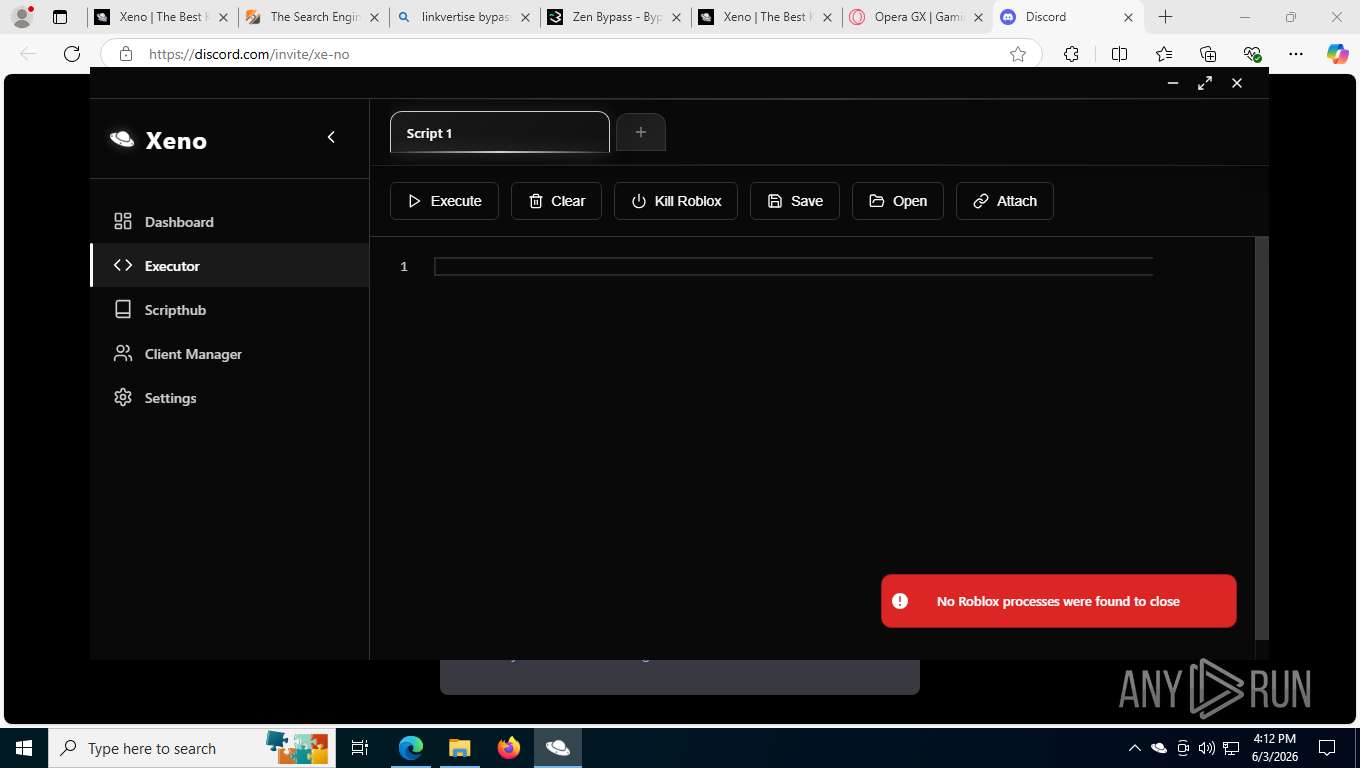Click the taskbar search box
Viewport: 1360px width, 768px height.
[192, 748]
